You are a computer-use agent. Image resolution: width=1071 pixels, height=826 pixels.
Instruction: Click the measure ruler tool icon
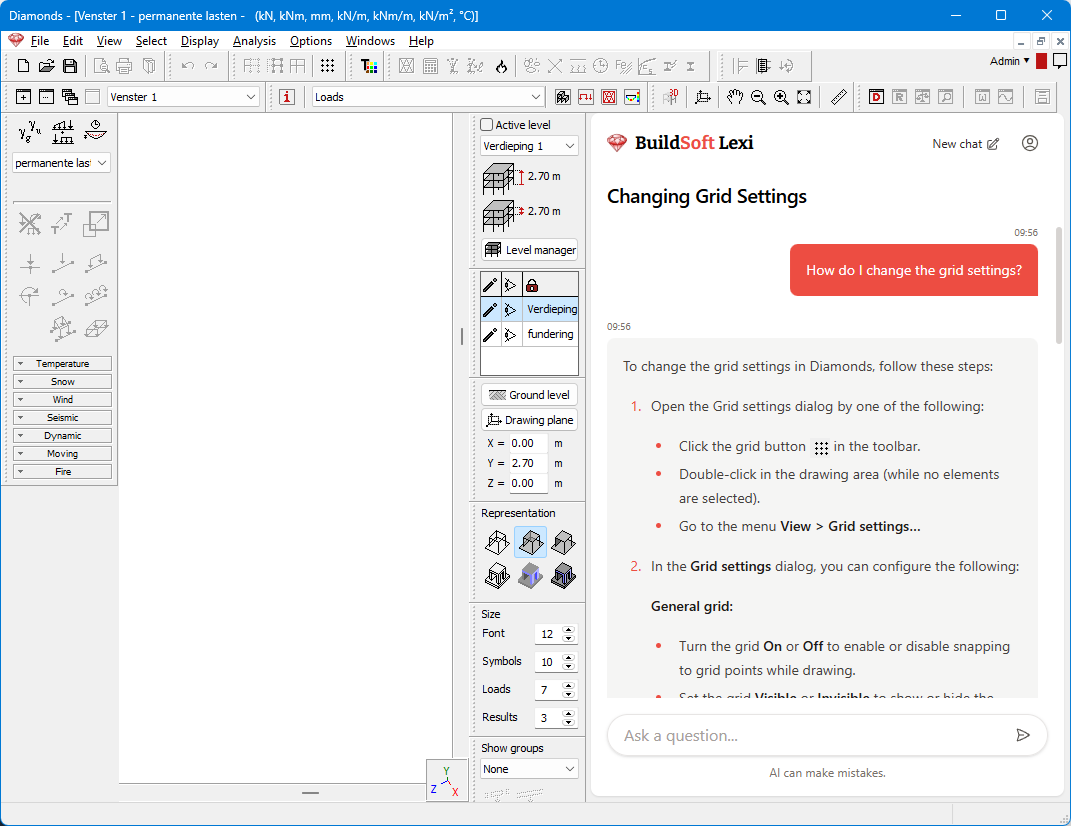pos(839,97)
